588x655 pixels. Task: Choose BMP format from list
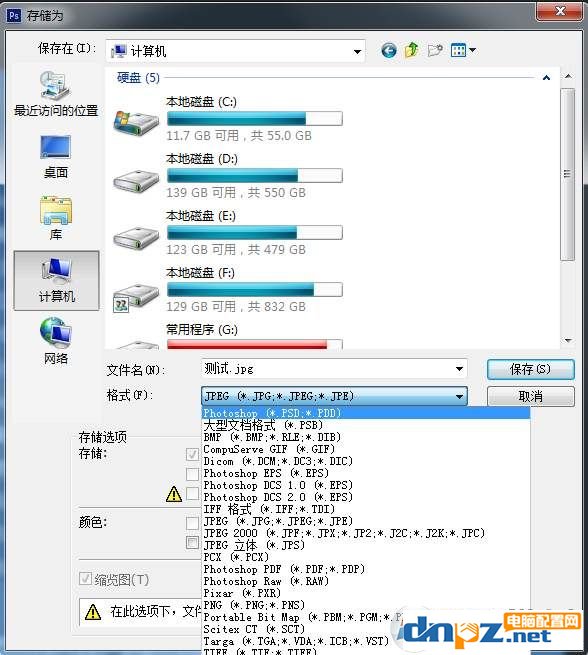(366, 437)
